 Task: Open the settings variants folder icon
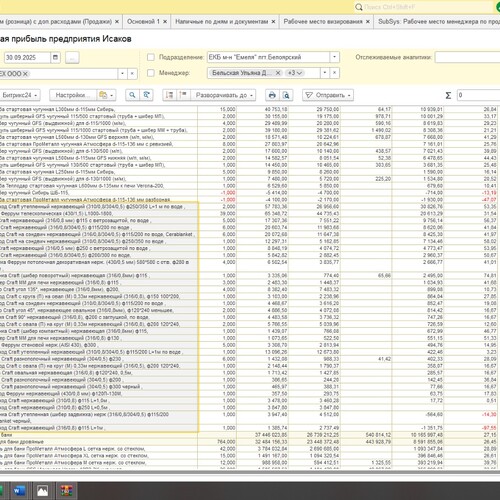tap(106, 95)
